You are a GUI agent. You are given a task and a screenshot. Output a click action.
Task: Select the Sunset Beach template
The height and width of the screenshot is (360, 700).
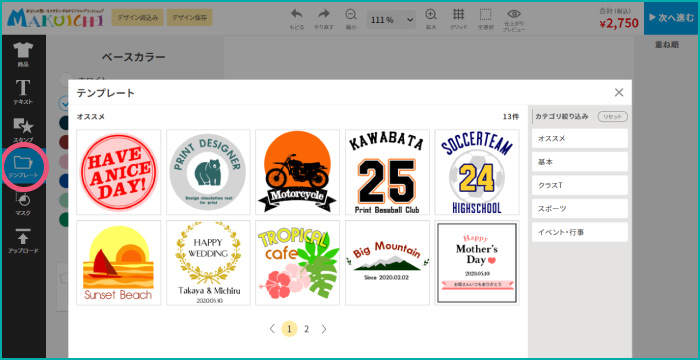(119, 263)
